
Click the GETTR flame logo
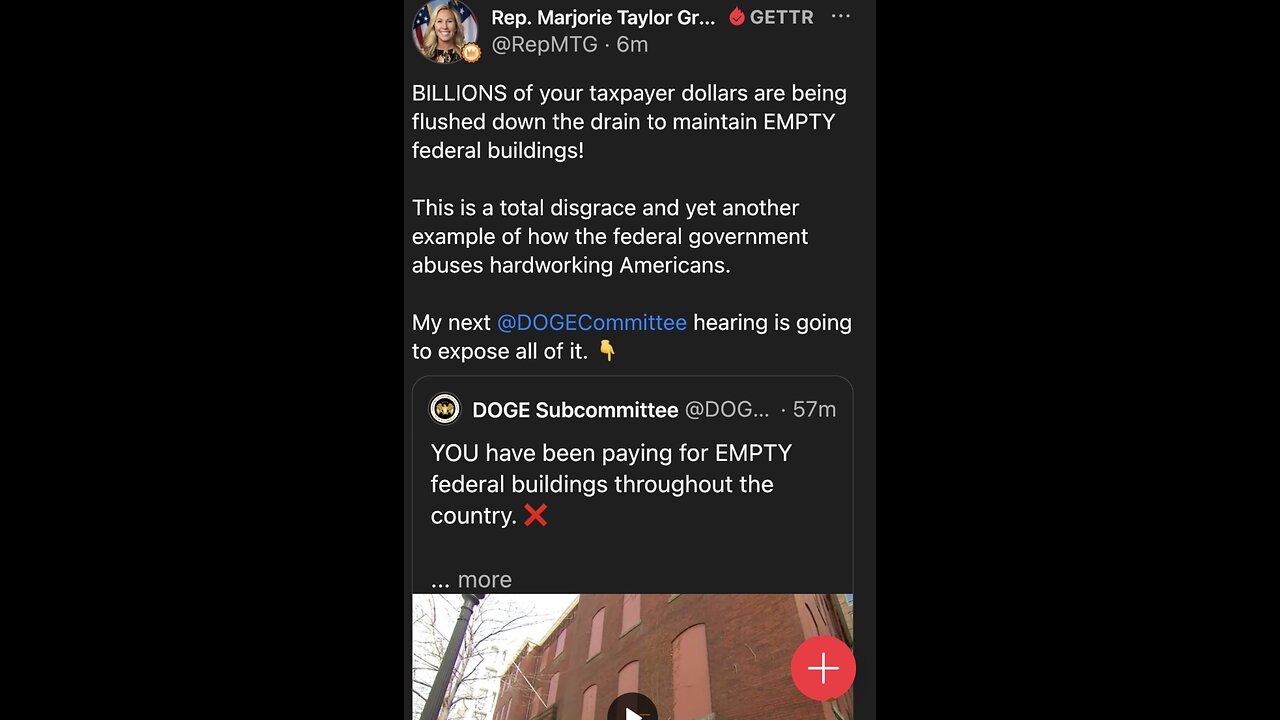(x=737, y=17)
